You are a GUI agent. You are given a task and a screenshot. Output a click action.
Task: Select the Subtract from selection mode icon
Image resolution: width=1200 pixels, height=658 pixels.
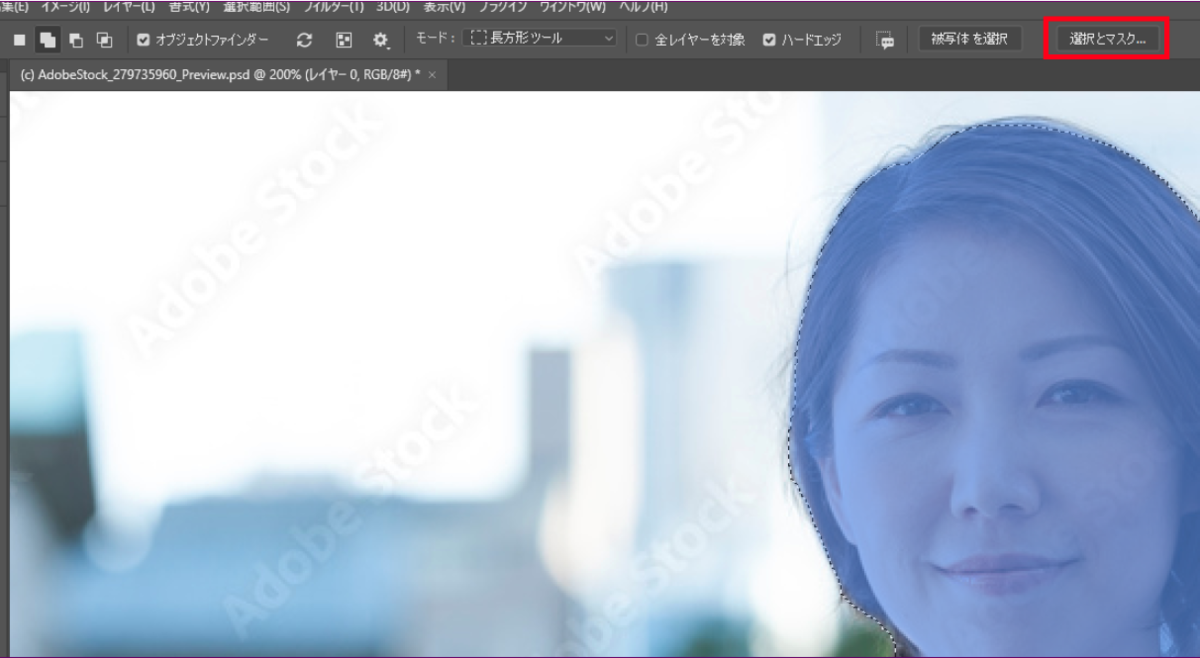[x=76, y=40]
